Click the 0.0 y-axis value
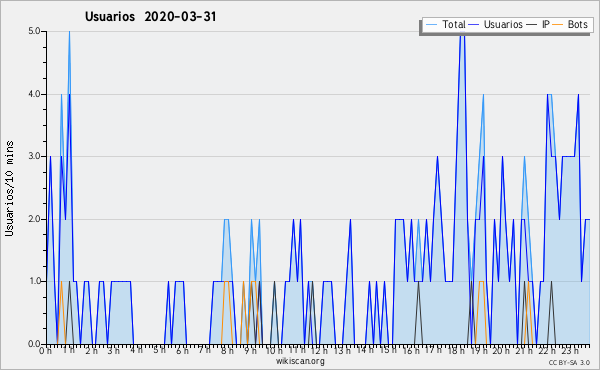This screenshot has height=370, width=600. (x=34, y=344)
